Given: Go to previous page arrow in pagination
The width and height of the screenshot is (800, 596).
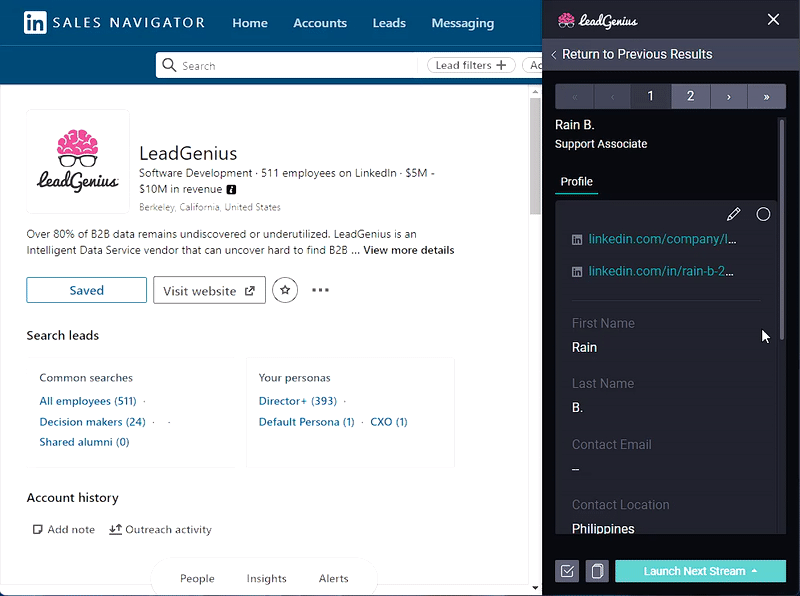Looking at the screenshot, I should point(612,96).
